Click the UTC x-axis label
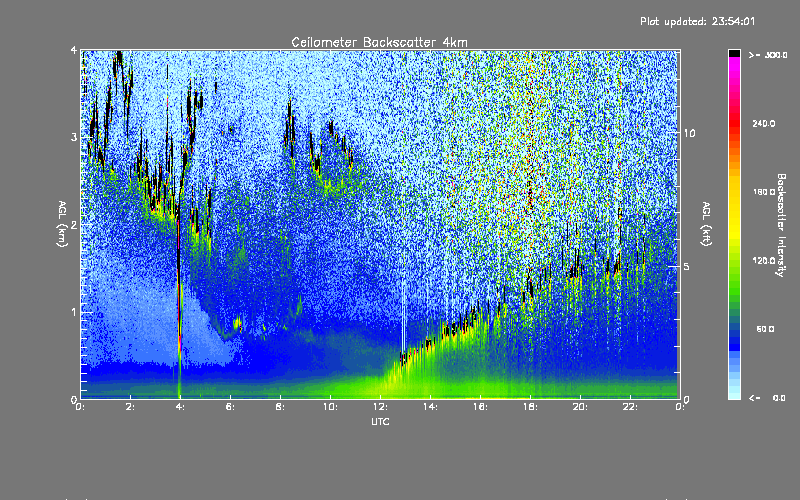The image size is (800, 500). tap(380, 422)
